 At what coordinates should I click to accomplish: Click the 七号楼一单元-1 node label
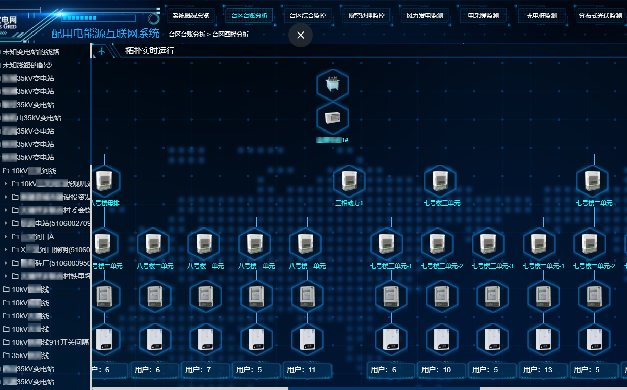coord(543,266)
